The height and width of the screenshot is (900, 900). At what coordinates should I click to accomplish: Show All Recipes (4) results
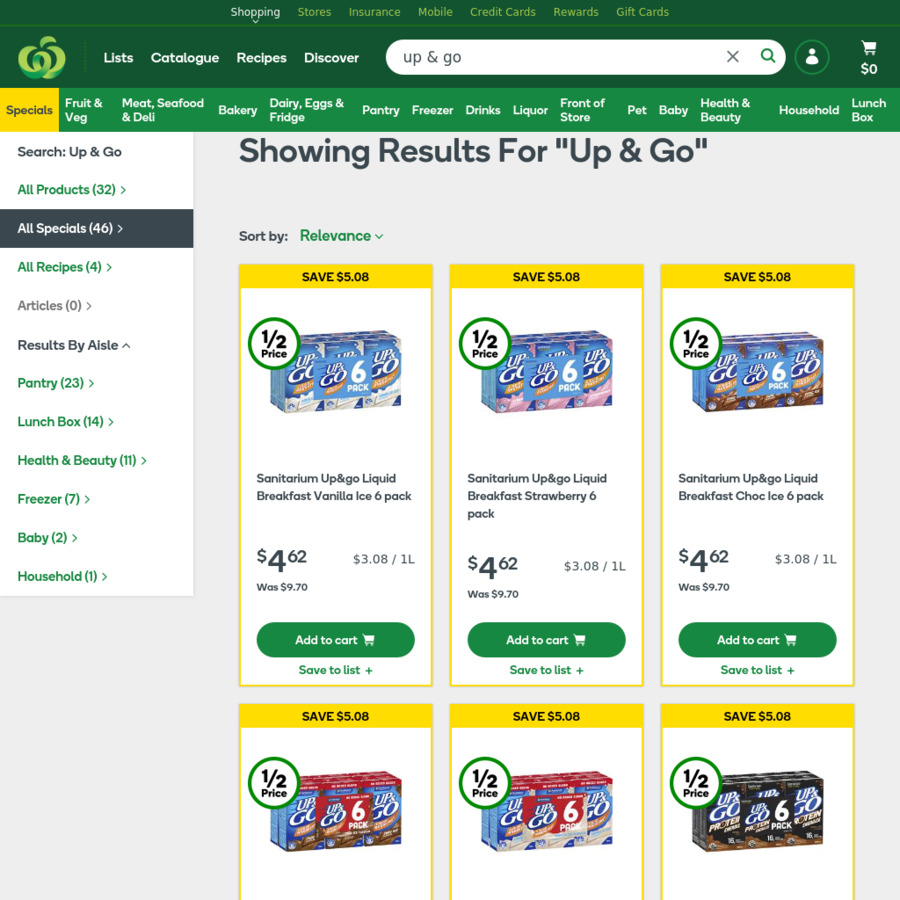click(x=64, y=267)
